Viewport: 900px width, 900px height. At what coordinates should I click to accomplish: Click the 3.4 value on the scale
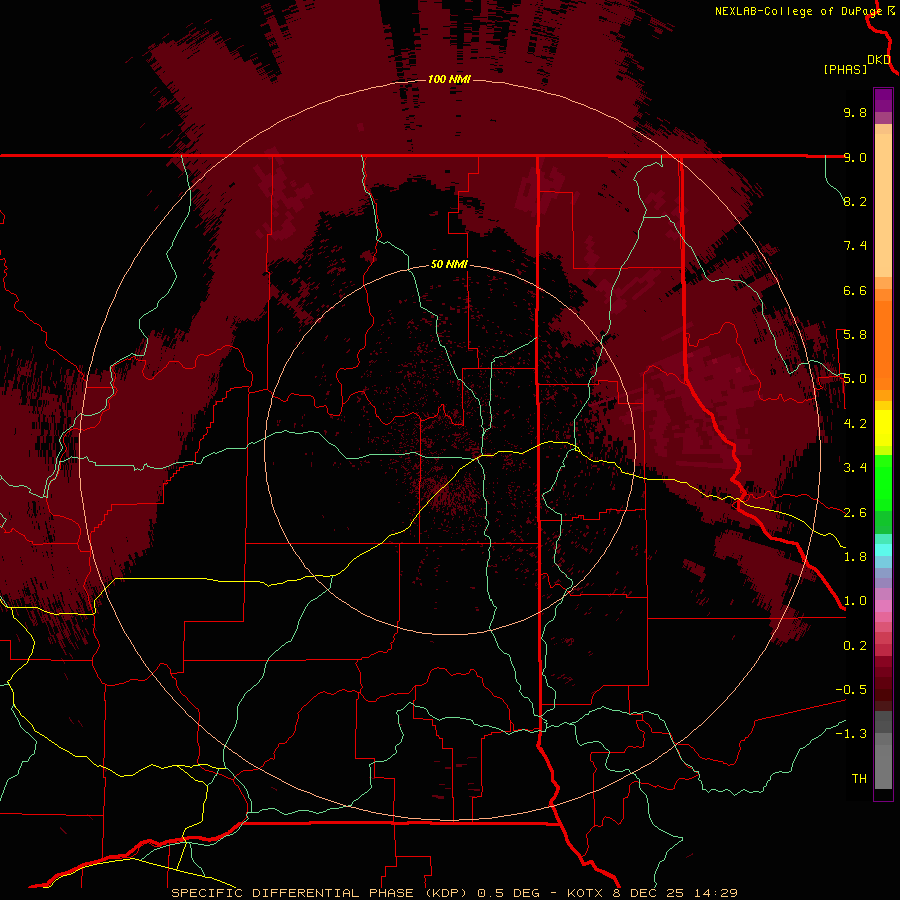coord(855,468)
